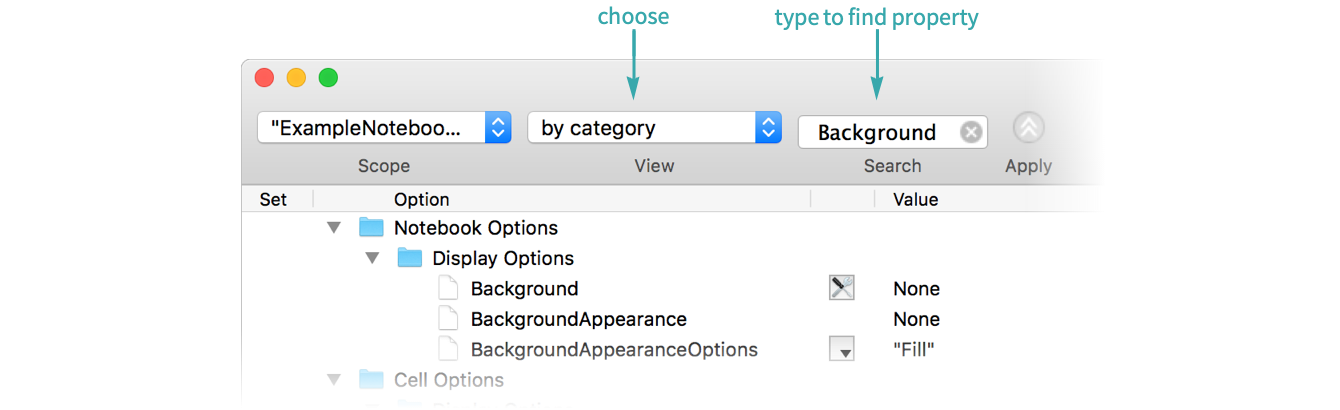Viewport: 1340px width, 410px height.
Task: Collapse the Cell Options tree group
Action: pos(334,380)
